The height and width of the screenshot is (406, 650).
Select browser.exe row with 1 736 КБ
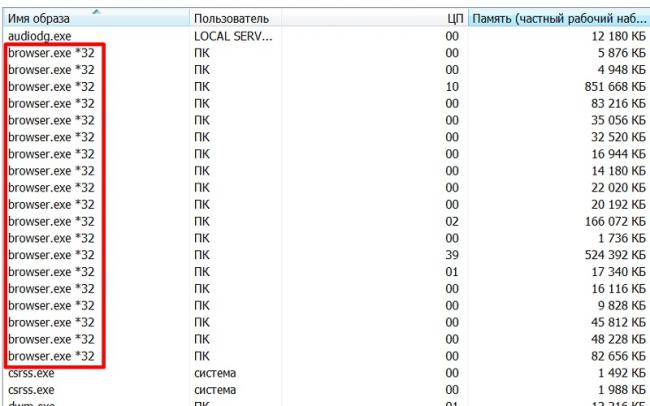[x=51, y=238]
